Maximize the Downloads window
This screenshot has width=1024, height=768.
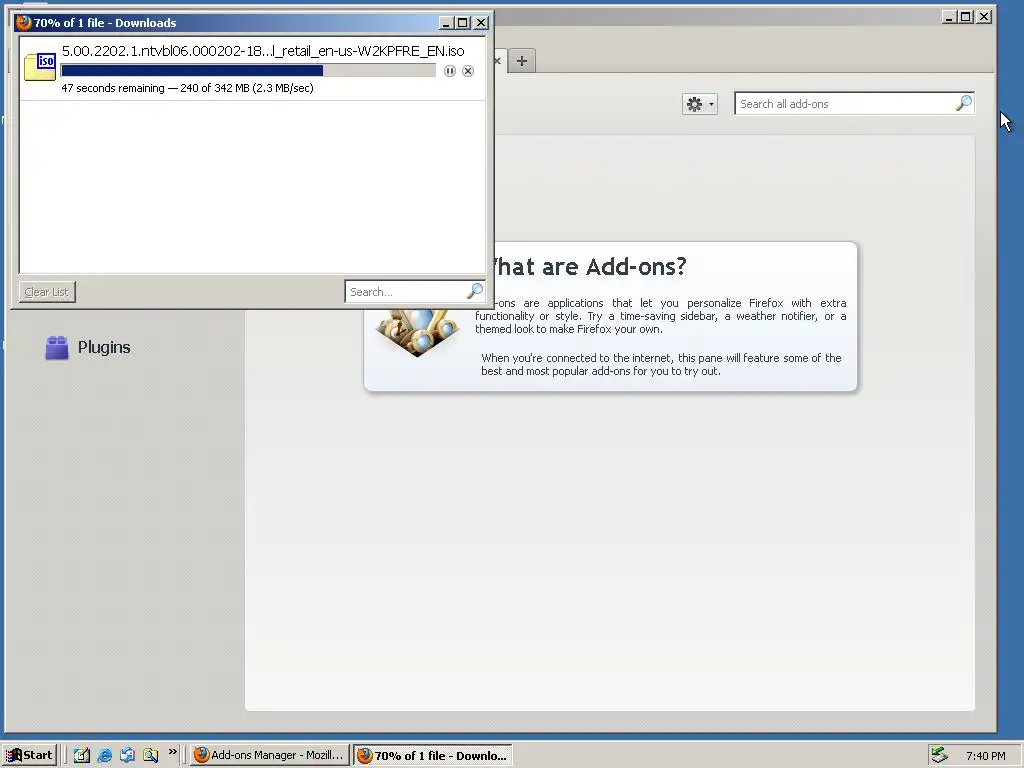click(x=462, y=23)
